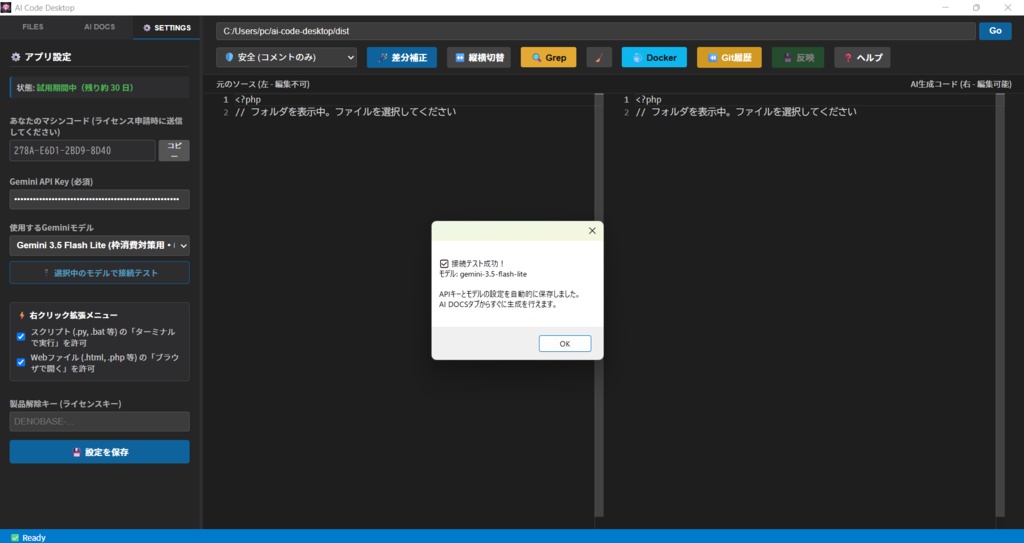Image resolution: width=1024 pixels, height=543 pixels.
Task: Click the AI生成コード (右 - 編集可能) label
Action: [x=961, y=84]
